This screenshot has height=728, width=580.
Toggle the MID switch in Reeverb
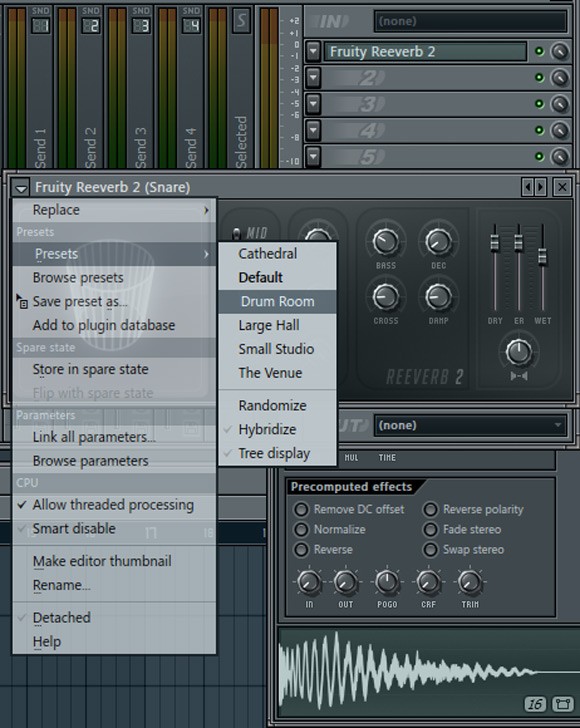[237, 234]
